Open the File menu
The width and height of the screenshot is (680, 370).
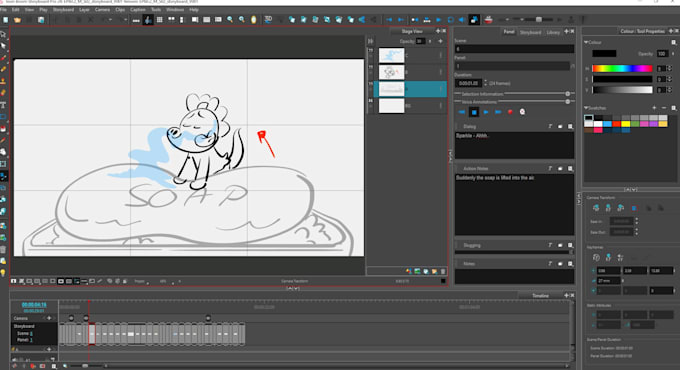tap(3, 10)
